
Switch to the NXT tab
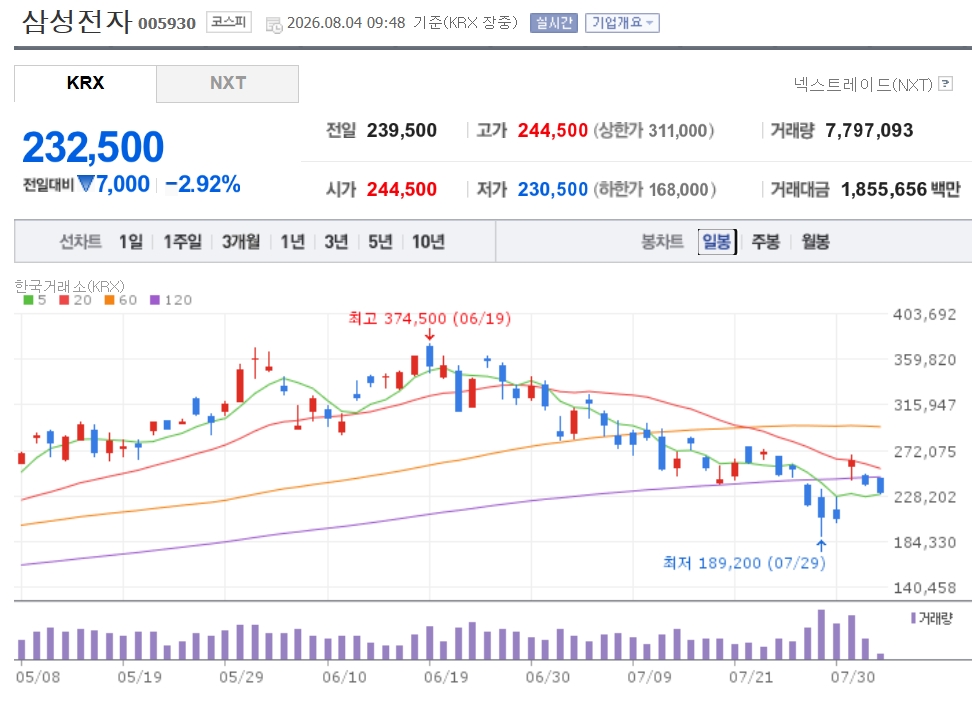(x=228, y=84)
